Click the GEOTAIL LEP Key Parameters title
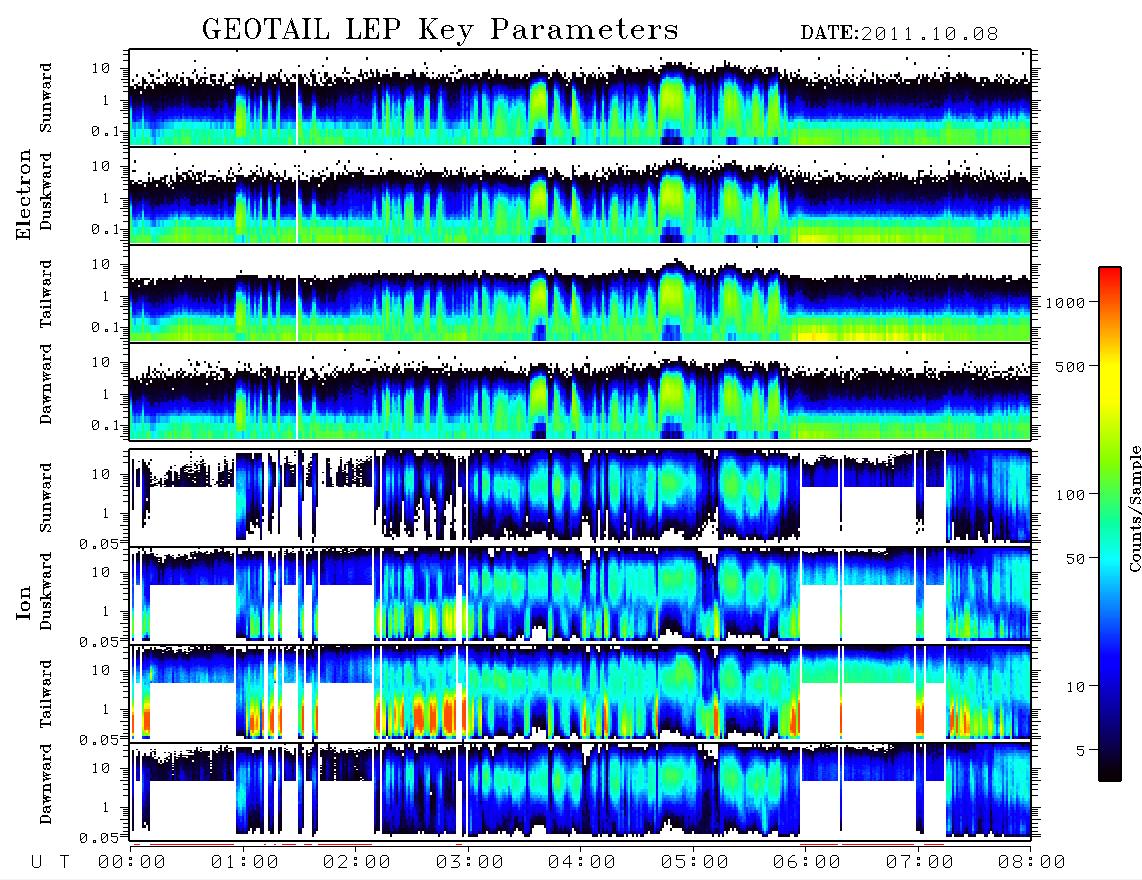 point(440,31)
